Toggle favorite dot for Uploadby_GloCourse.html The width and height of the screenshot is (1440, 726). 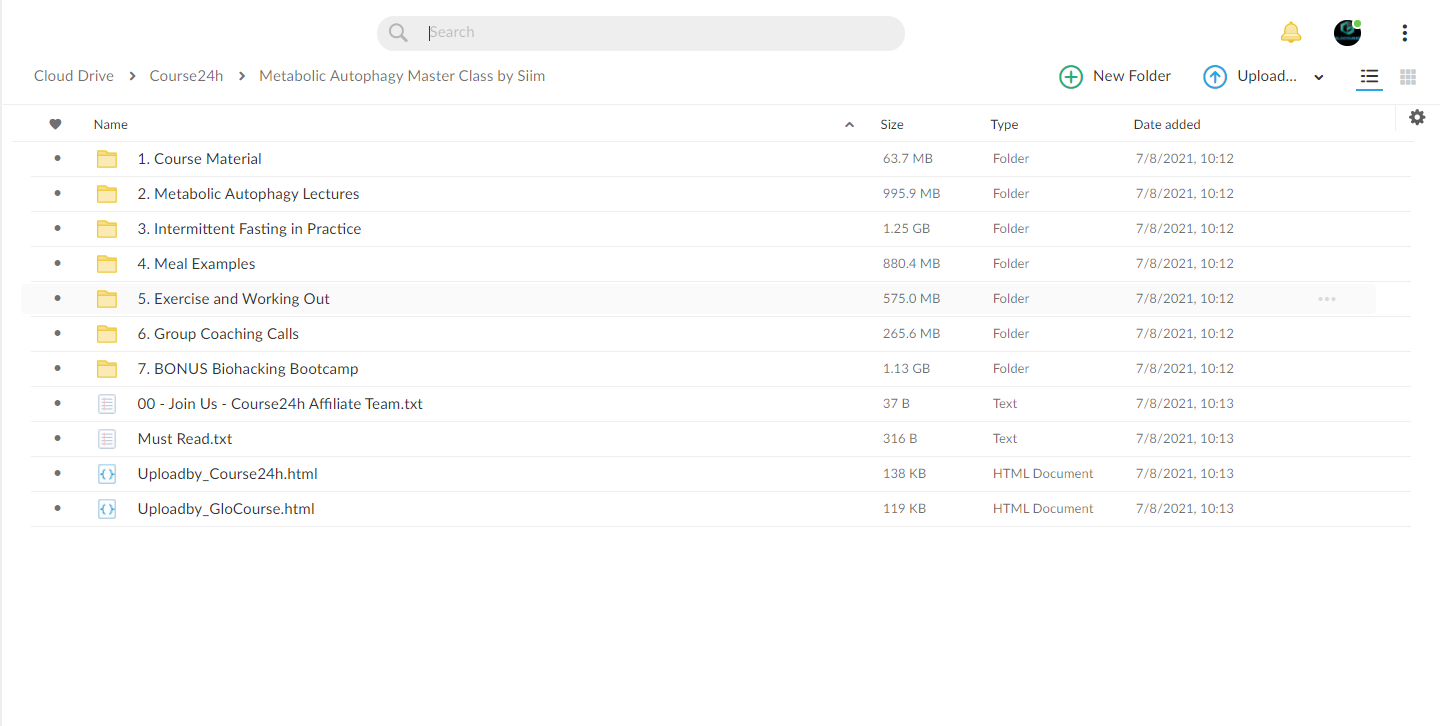point(57,509)
